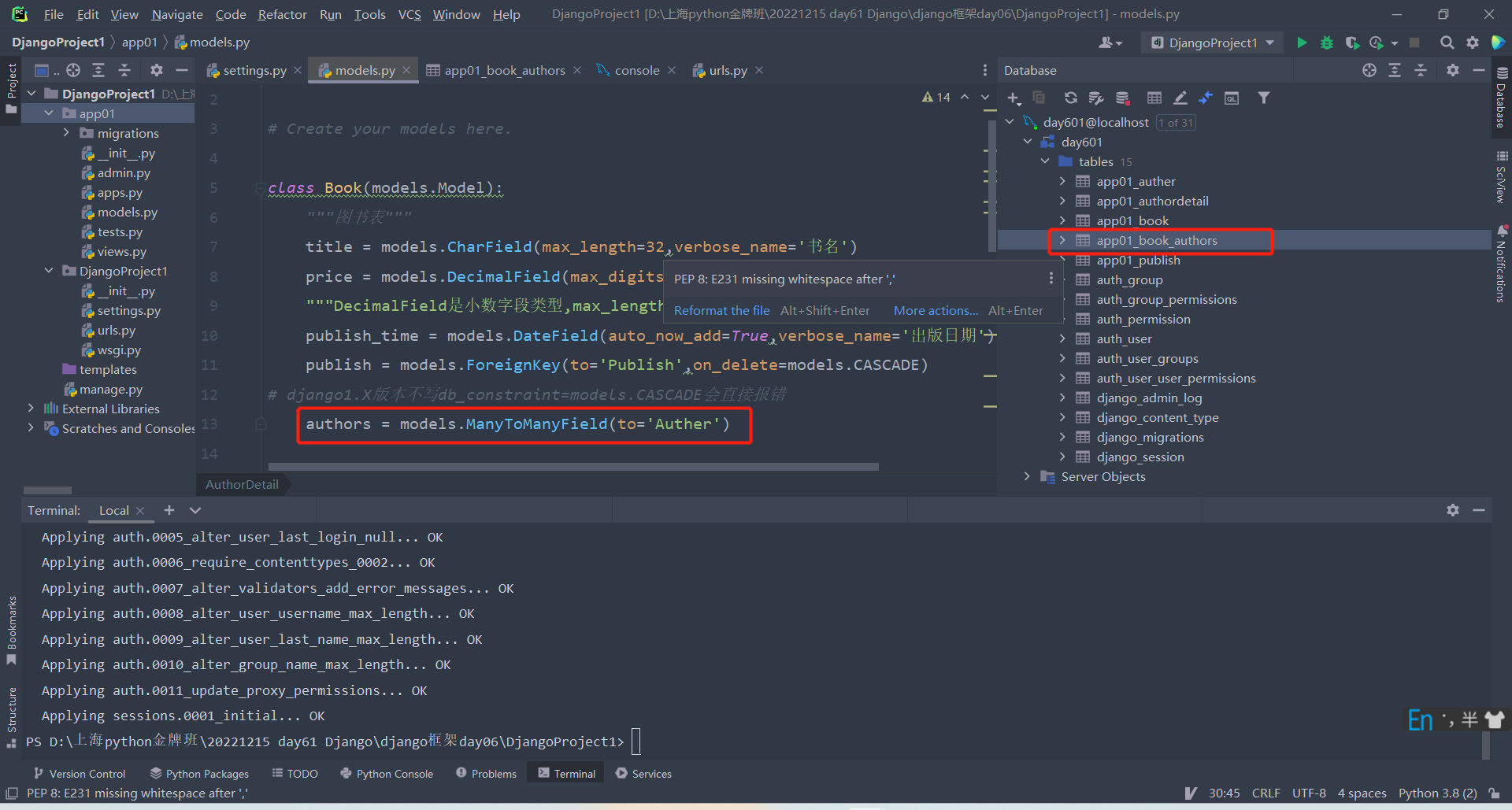This screenshot has height=810, width=1512.
Task: Close the models.py editor tab
Action: 406,70
